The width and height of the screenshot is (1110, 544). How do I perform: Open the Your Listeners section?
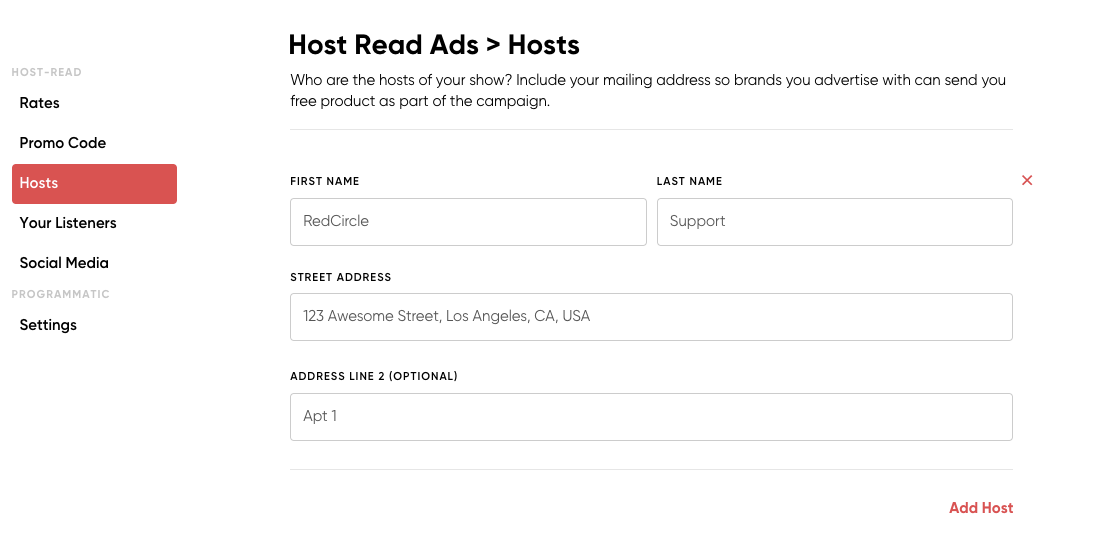pyautogui.click(x=68, y=223)
